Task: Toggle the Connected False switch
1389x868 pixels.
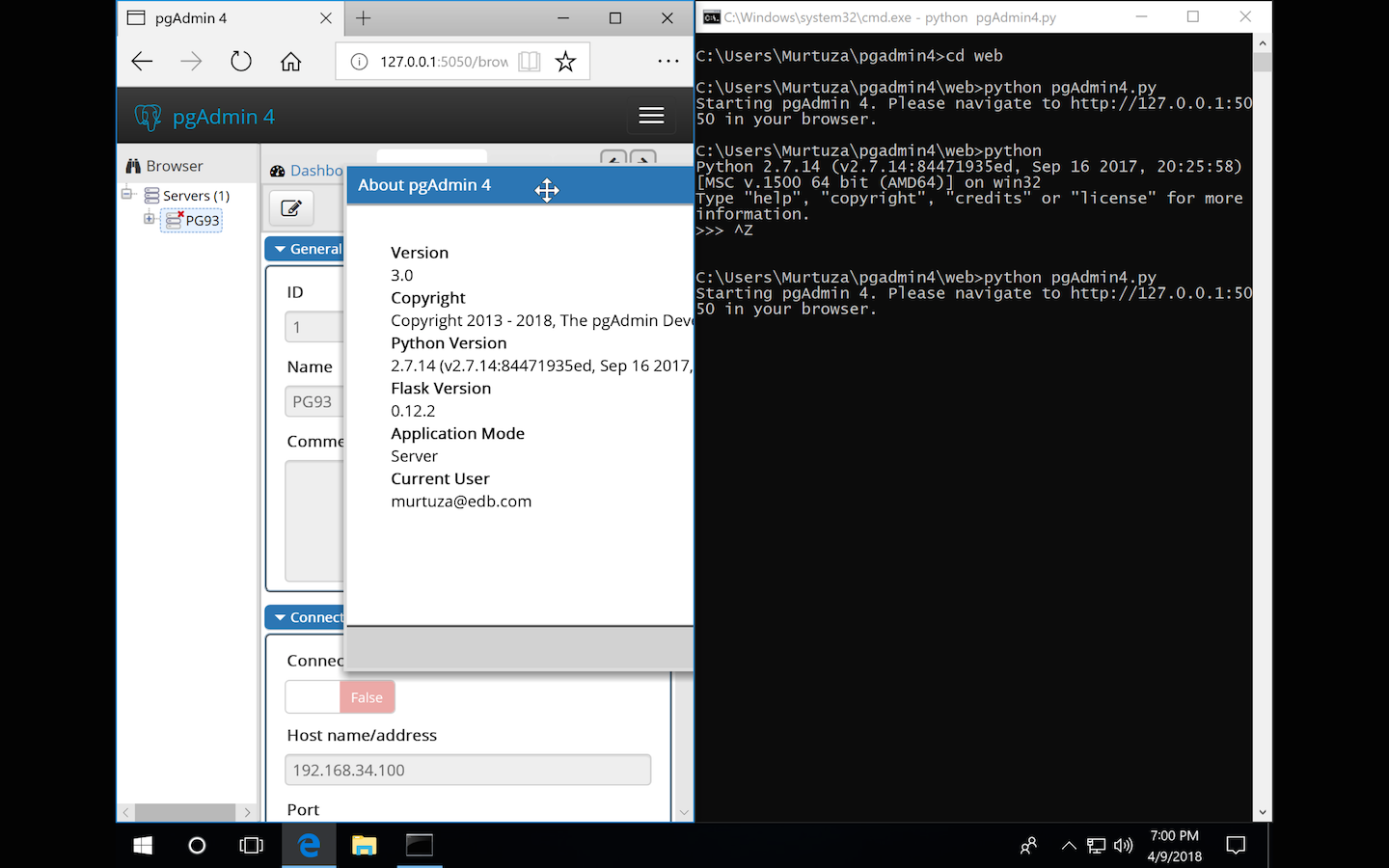Action: coord(340,697)
